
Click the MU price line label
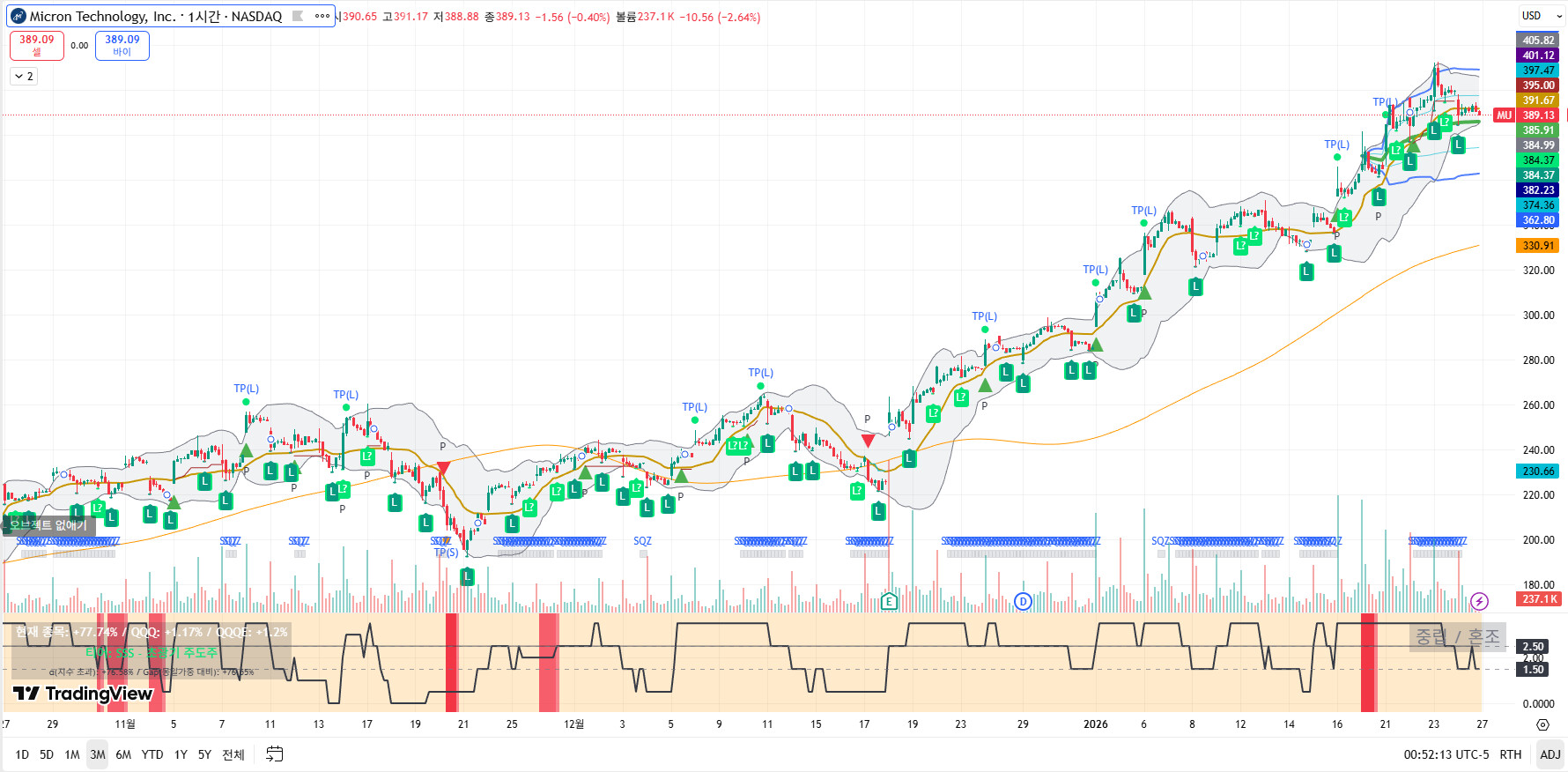coord(1504,115)
